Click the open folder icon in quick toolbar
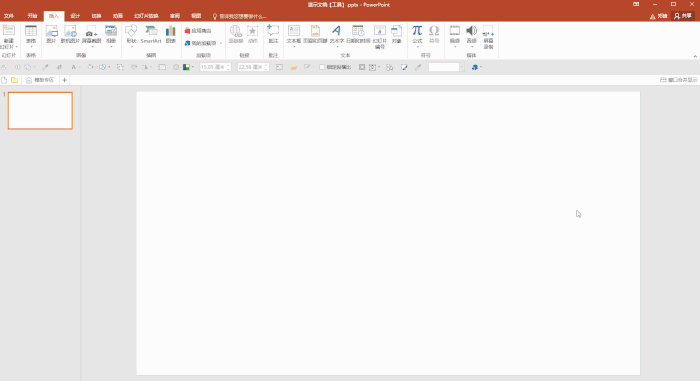 click(x=293, y=67)
